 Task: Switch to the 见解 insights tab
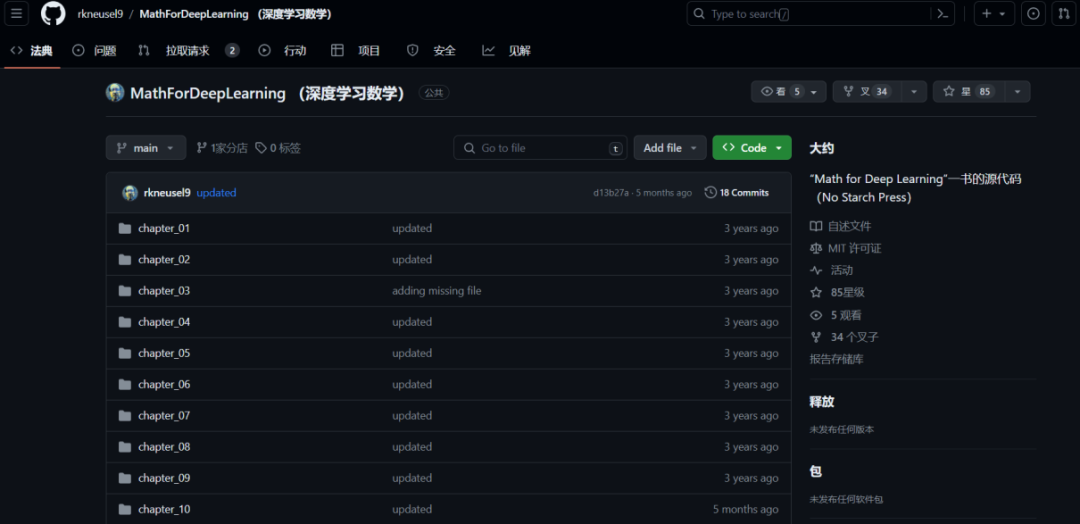[x=507, y=50]
